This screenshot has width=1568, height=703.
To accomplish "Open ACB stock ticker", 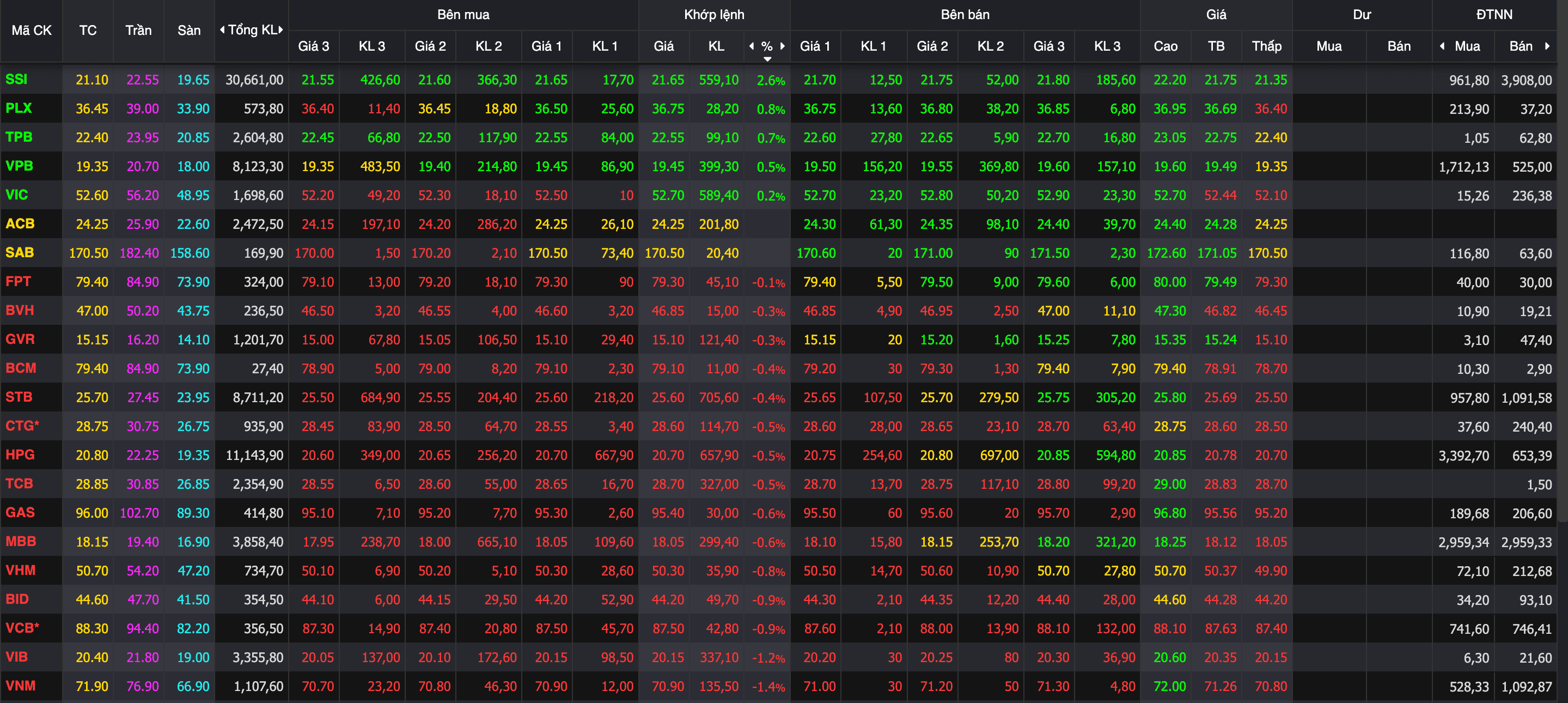I will point(20,223).
